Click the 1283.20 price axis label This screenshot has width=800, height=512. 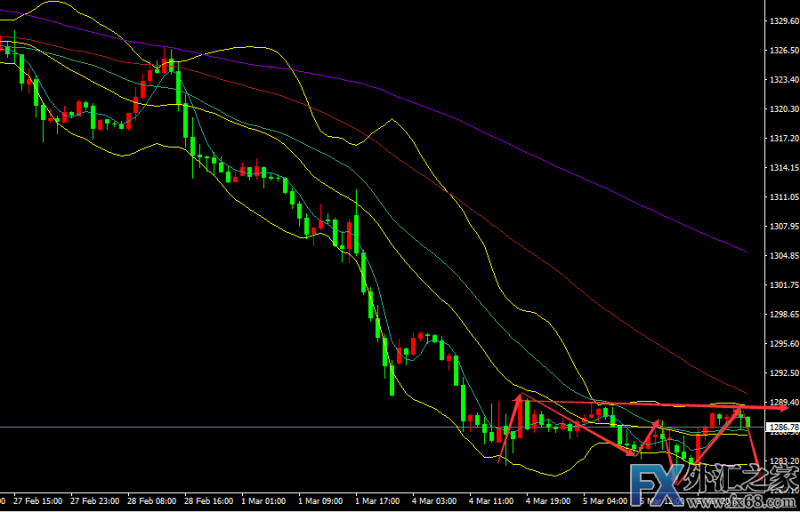click(x=785, y=461)
